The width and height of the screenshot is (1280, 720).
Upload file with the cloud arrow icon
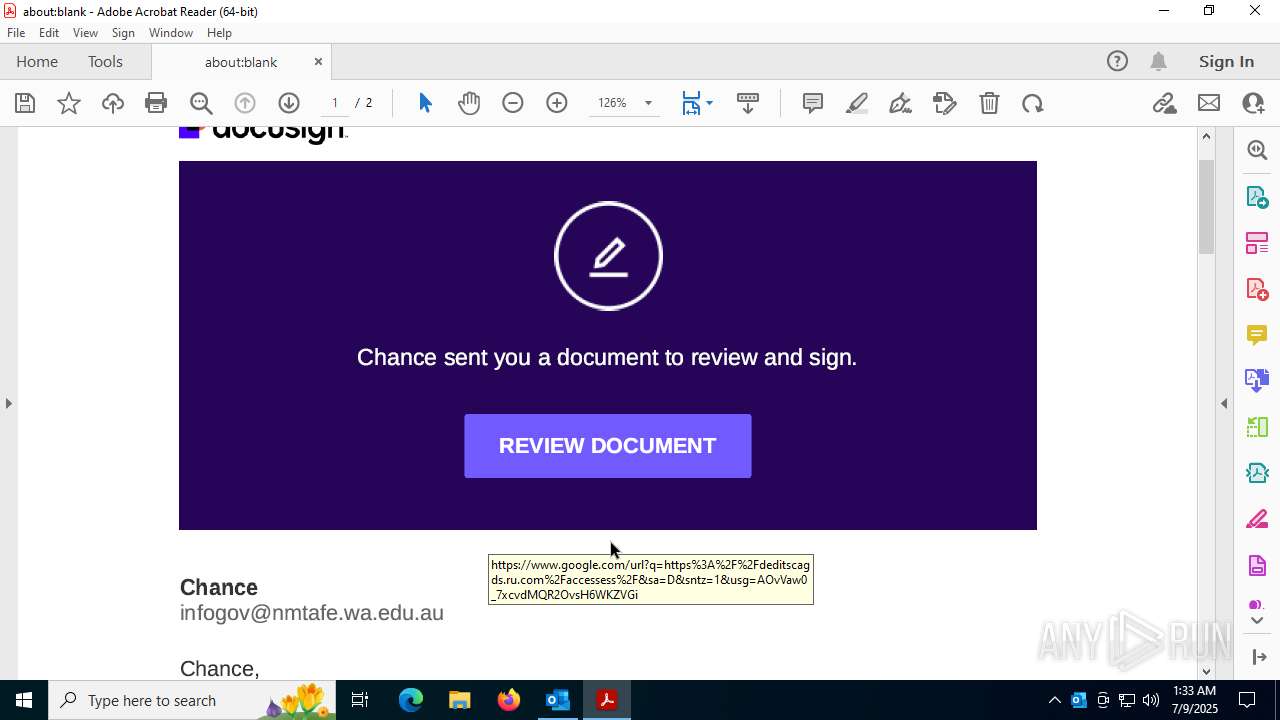[113, 103]
